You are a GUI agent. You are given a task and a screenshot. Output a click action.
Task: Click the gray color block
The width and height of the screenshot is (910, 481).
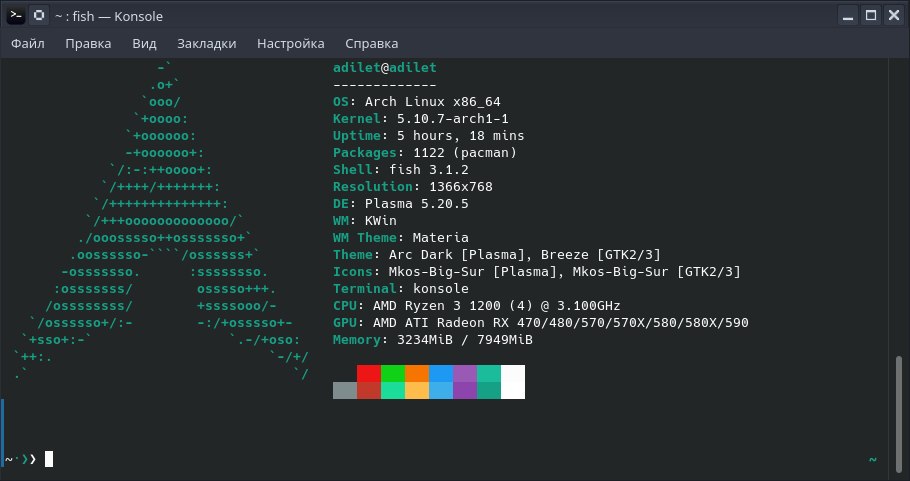tap(345, 390)
